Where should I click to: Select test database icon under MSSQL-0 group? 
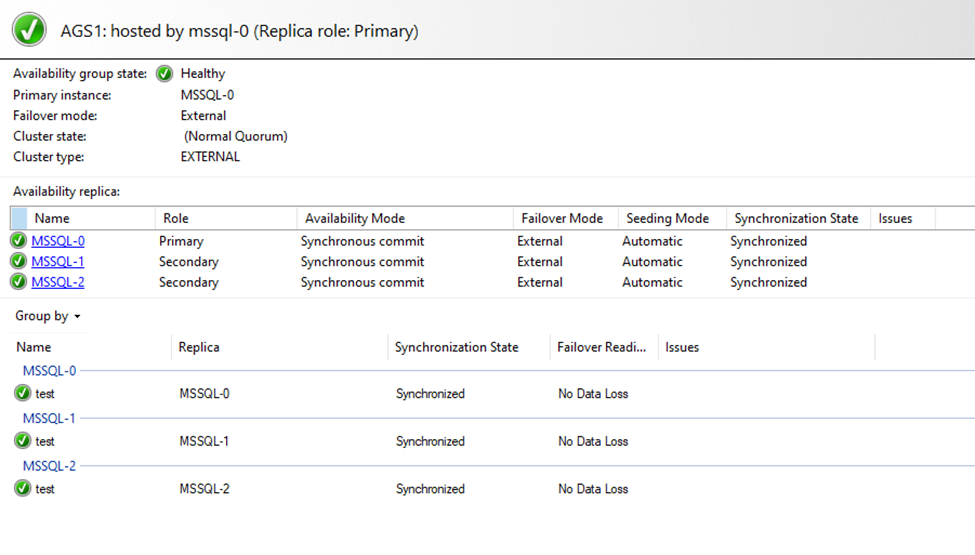pyautogui.click(x=23, y=393)
